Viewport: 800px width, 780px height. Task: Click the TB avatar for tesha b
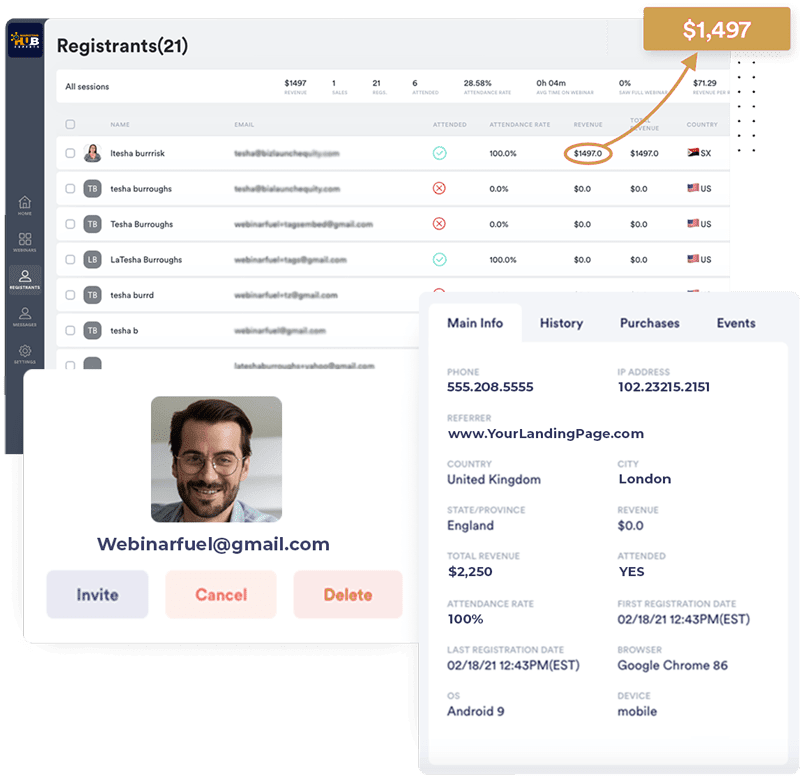click(92, 331)
